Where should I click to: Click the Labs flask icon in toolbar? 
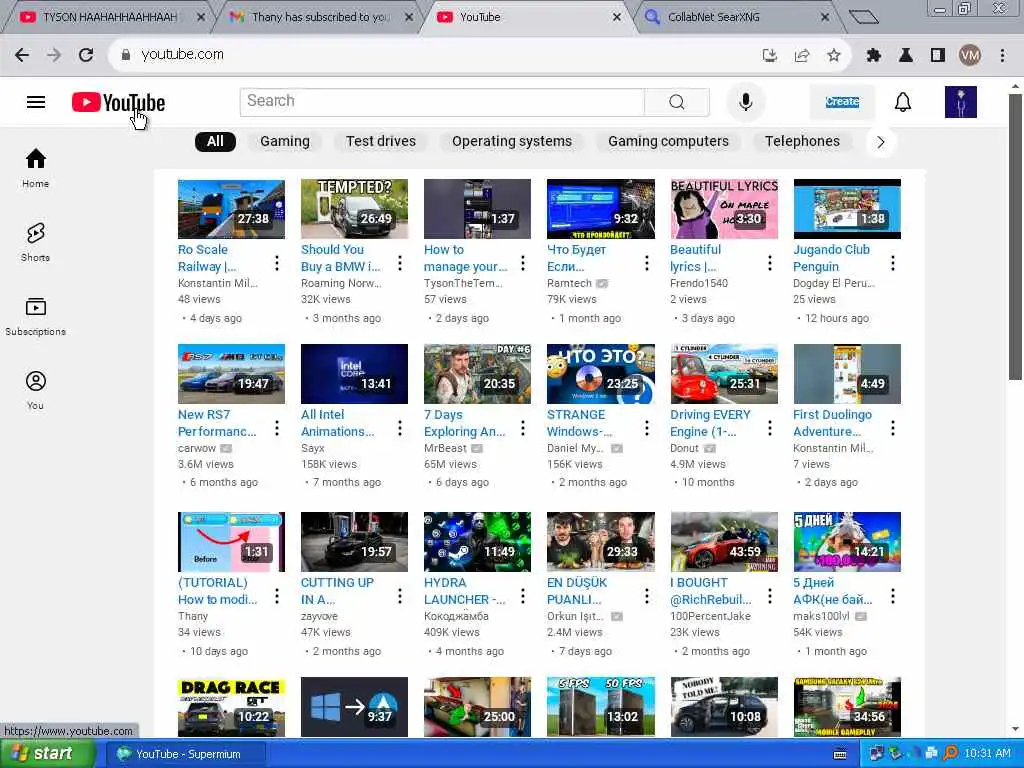(x=905, y=55)
